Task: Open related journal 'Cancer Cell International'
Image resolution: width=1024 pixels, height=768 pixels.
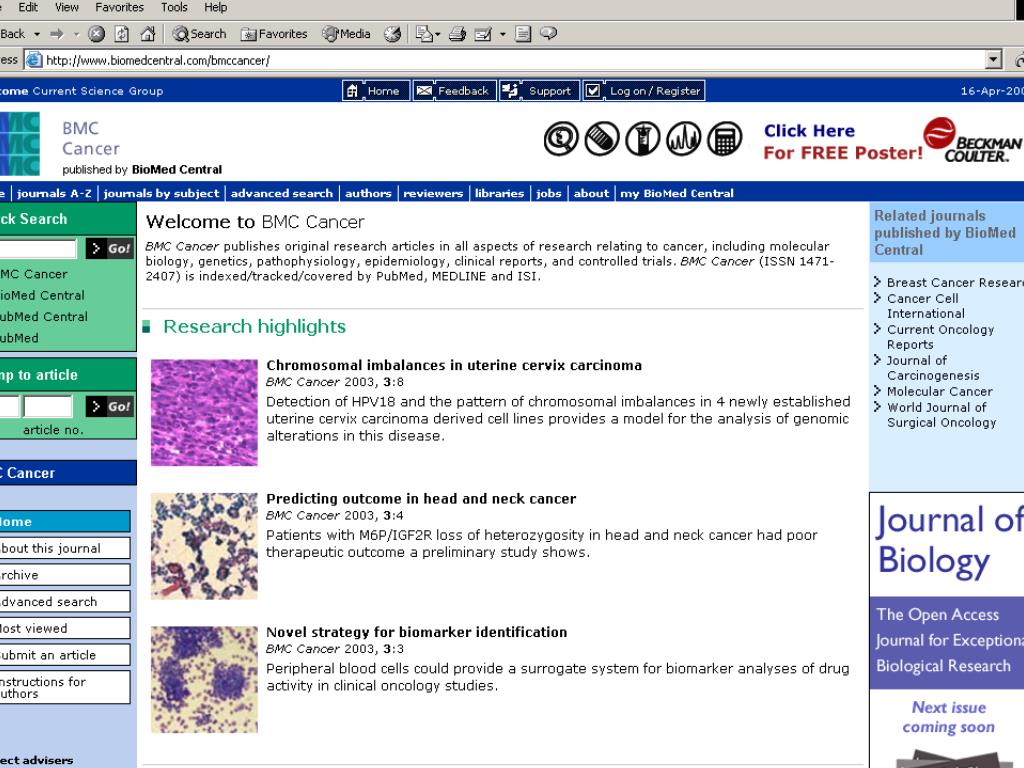Action: coord(925,306)
